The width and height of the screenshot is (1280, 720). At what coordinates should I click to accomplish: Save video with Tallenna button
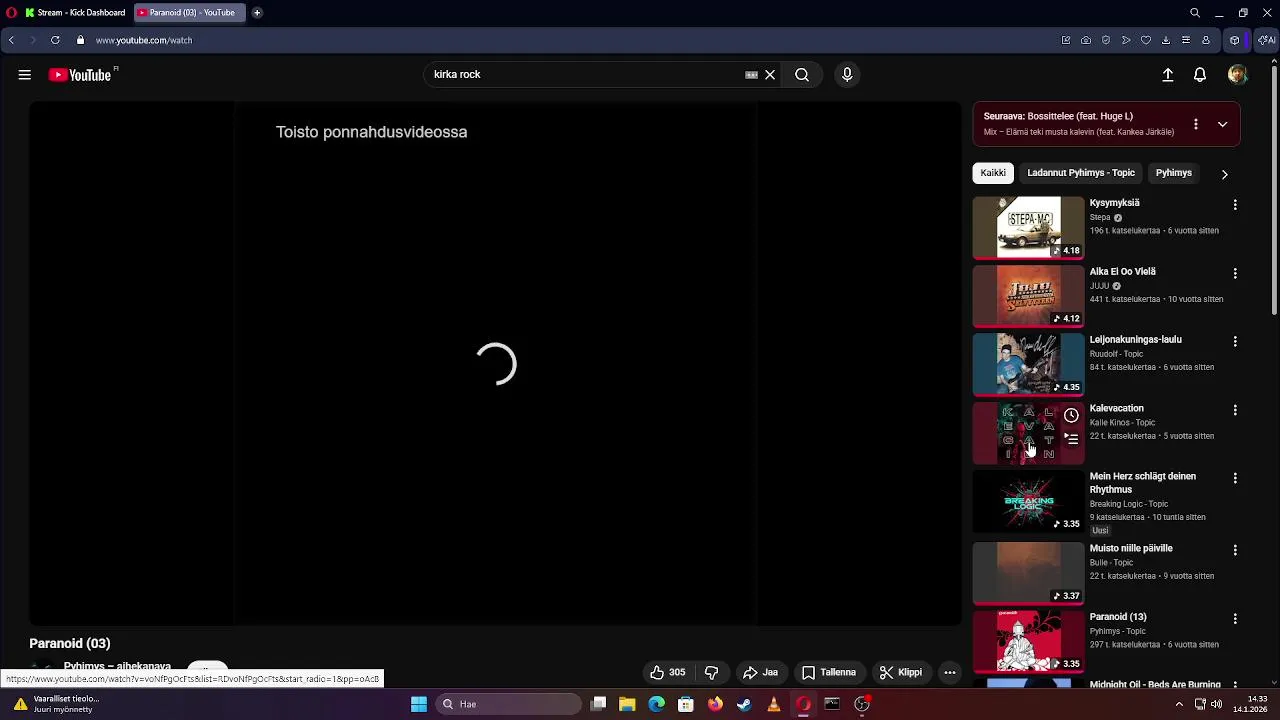click(829, 672)
